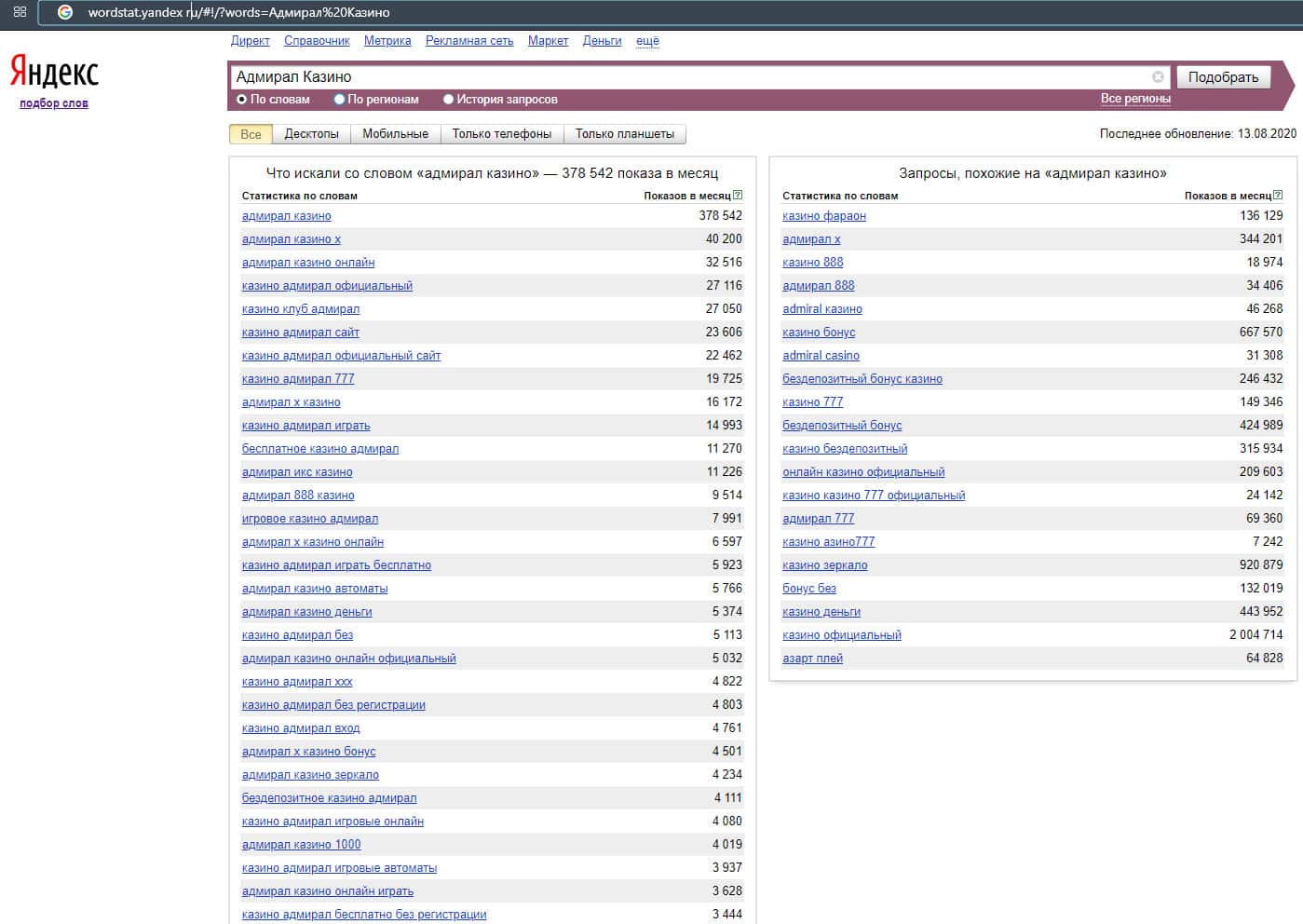Click the "Адмирал Казино" search input field
The height and width of the screenshot is (924, 1303).
click(x=689, y=77)
